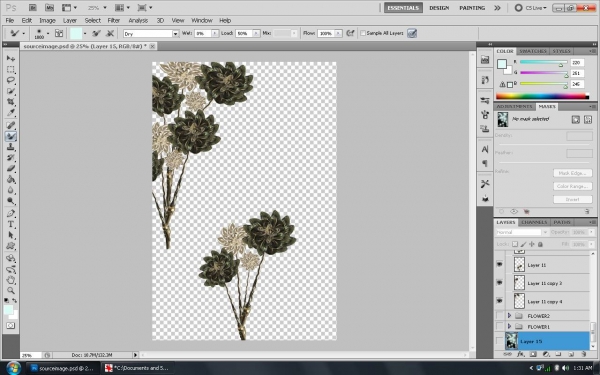Screen dimensions: 600x375
Task: Switch to the Design workspace
Action: click(x=439, y=8)
